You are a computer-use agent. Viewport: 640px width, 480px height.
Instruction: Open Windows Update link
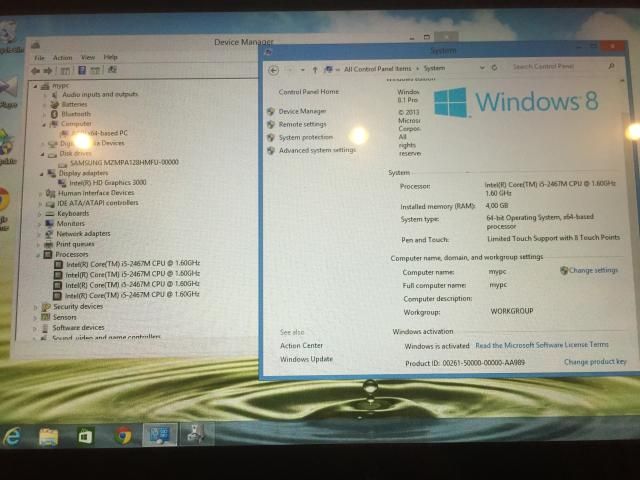(306, 359)
